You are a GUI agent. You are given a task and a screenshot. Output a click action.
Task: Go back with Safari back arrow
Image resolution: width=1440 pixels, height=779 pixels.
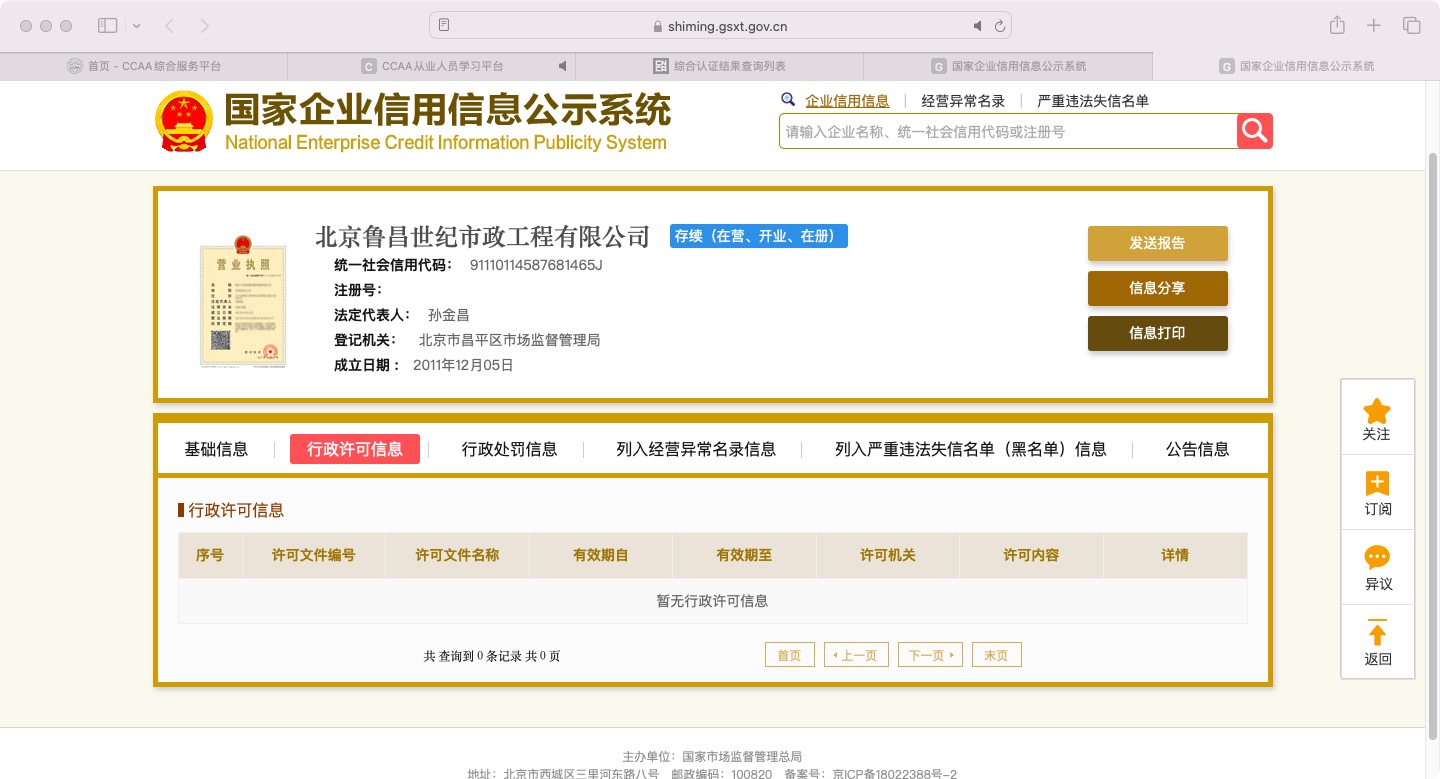pos(169,25)
